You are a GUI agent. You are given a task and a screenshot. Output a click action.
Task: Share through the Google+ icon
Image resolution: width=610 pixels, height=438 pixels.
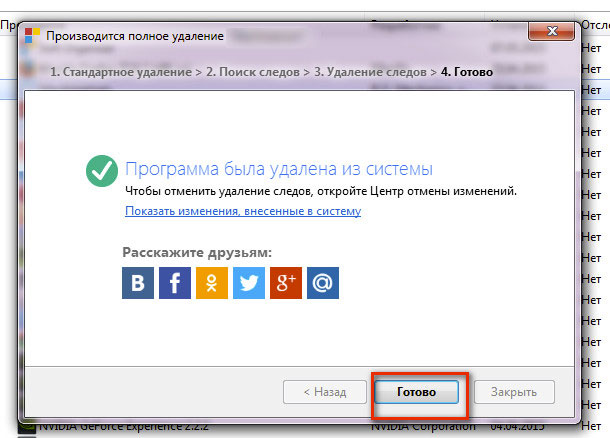pos(286,283)
